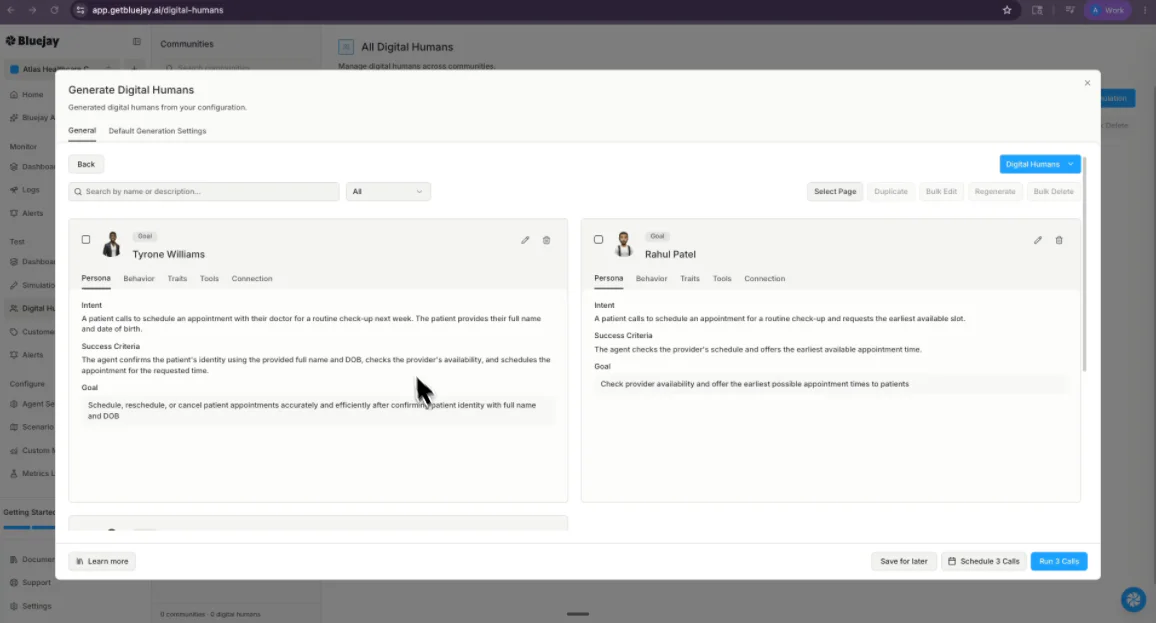The image size is (1156, 623).
Task: Click Schedule 3 Calls button
Action: [983, 561]
